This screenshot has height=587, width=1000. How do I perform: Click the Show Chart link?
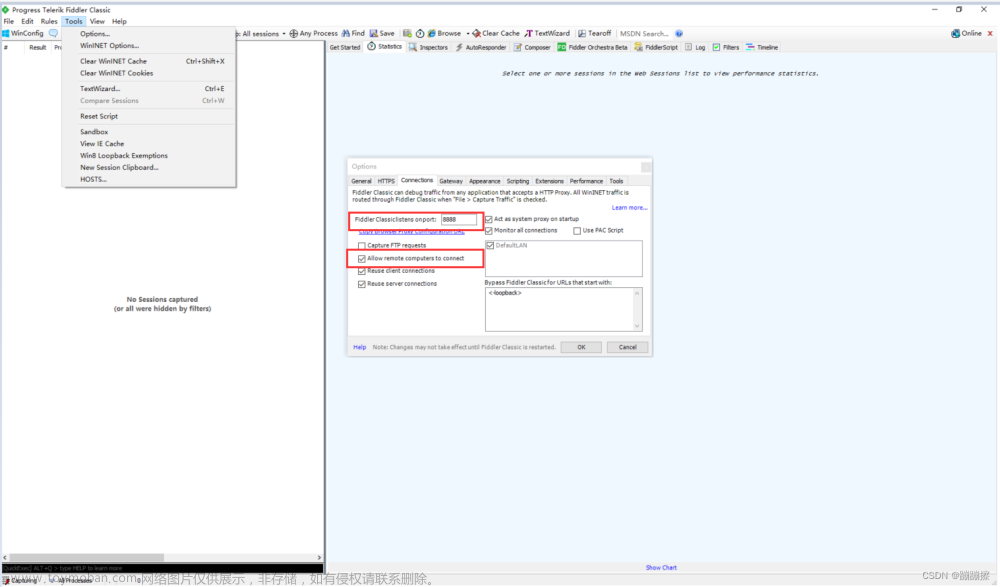(x=661, y=567)
